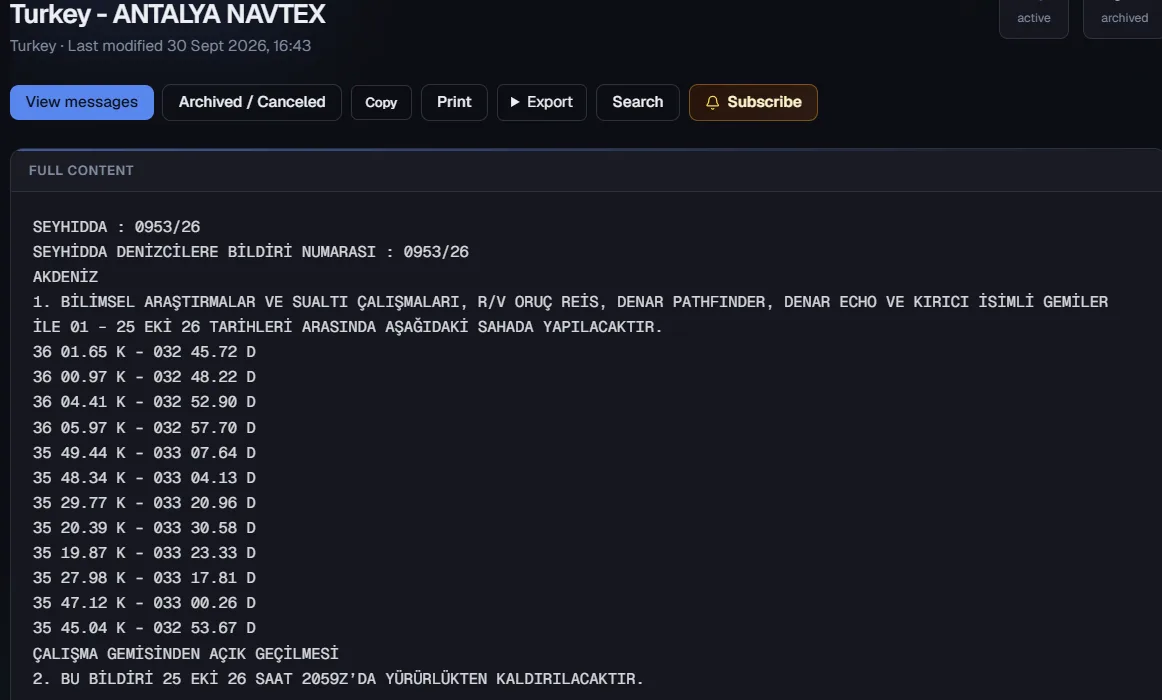
Task: Click the FULL CONTENT header label
Action: point(82,170)
